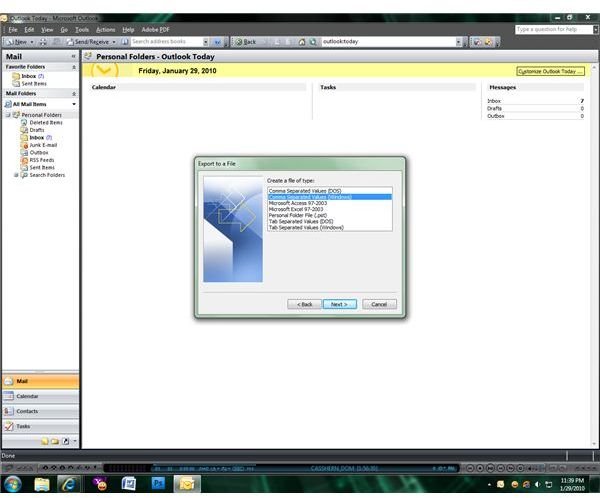Open the Help menu
Image resolution: width=600 pixels, height=498 pixels.
point(128,29)
